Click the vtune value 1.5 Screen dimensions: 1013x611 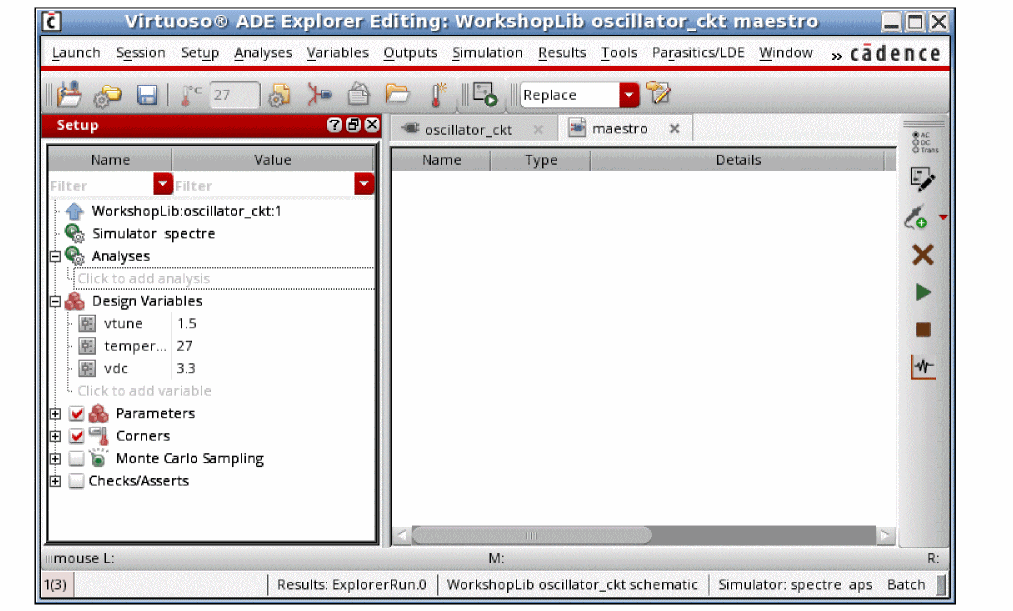point(187,324)
